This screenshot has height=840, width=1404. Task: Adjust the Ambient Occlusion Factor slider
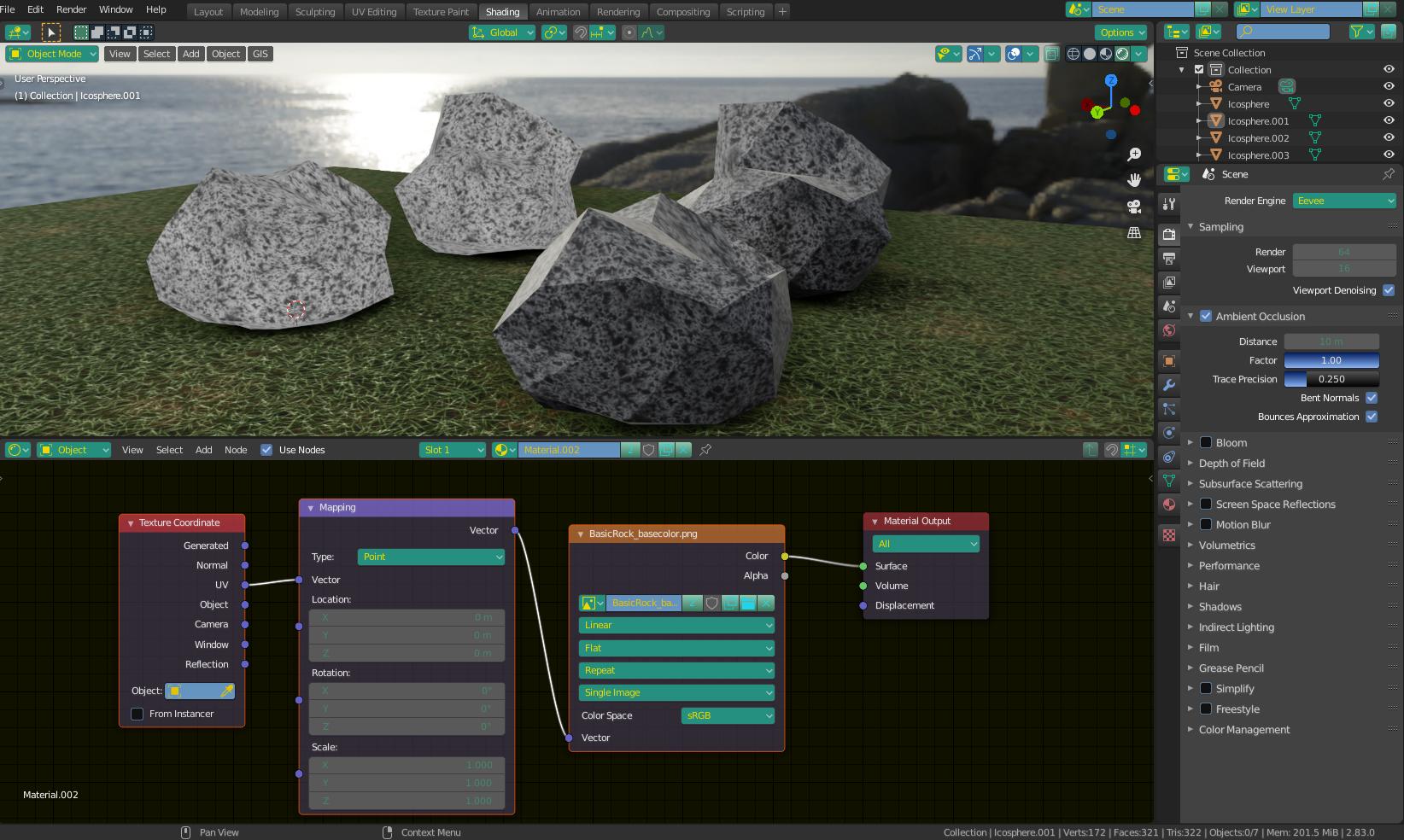tap(1331, 360)
